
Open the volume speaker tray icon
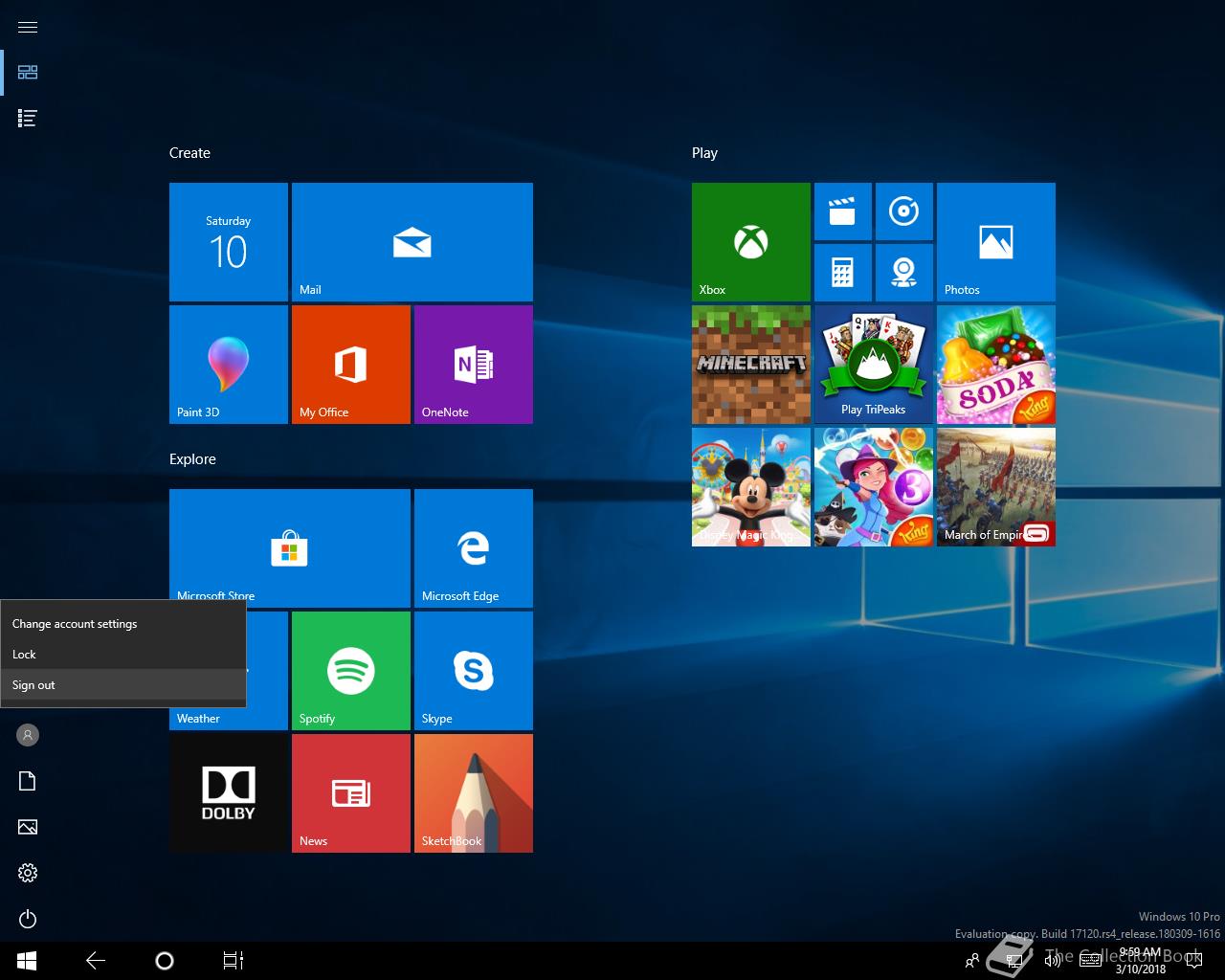(x=1052, y=961)
